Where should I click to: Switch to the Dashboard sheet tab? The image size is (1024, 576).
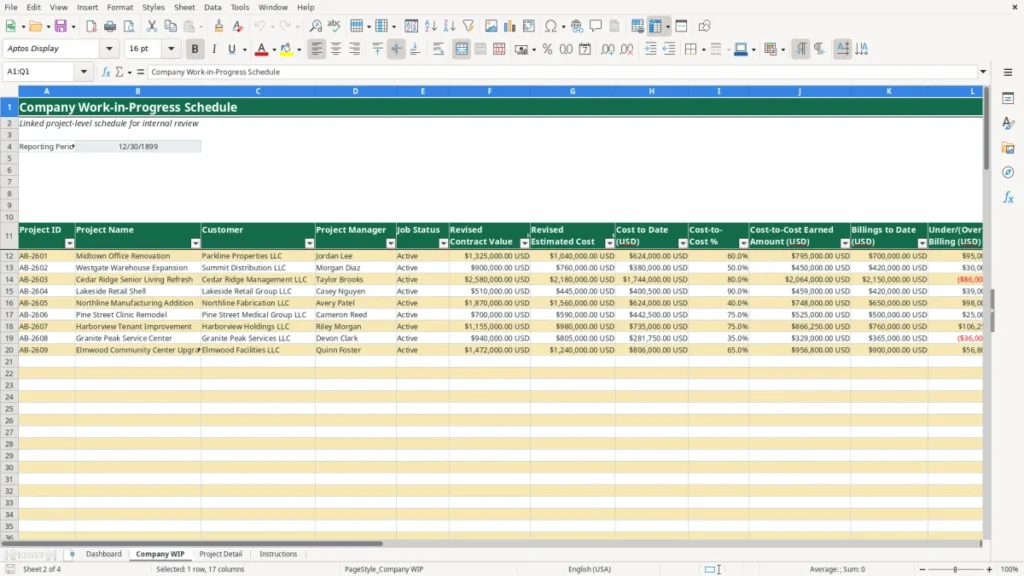104,554
